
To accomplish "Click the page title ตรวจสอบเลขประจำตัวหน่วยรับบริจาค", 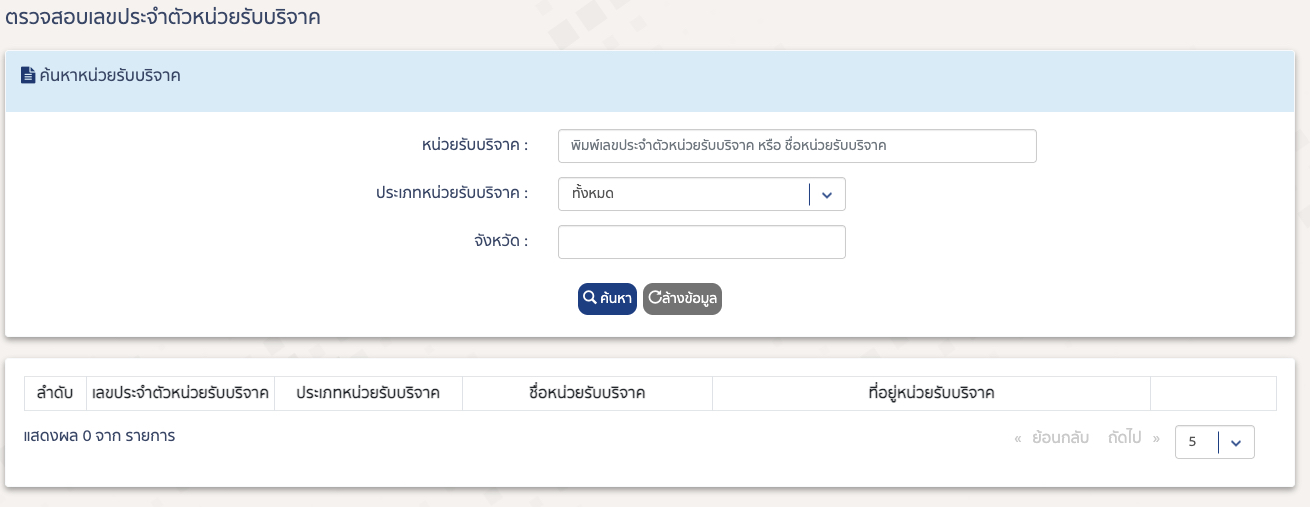I will 163,17.
